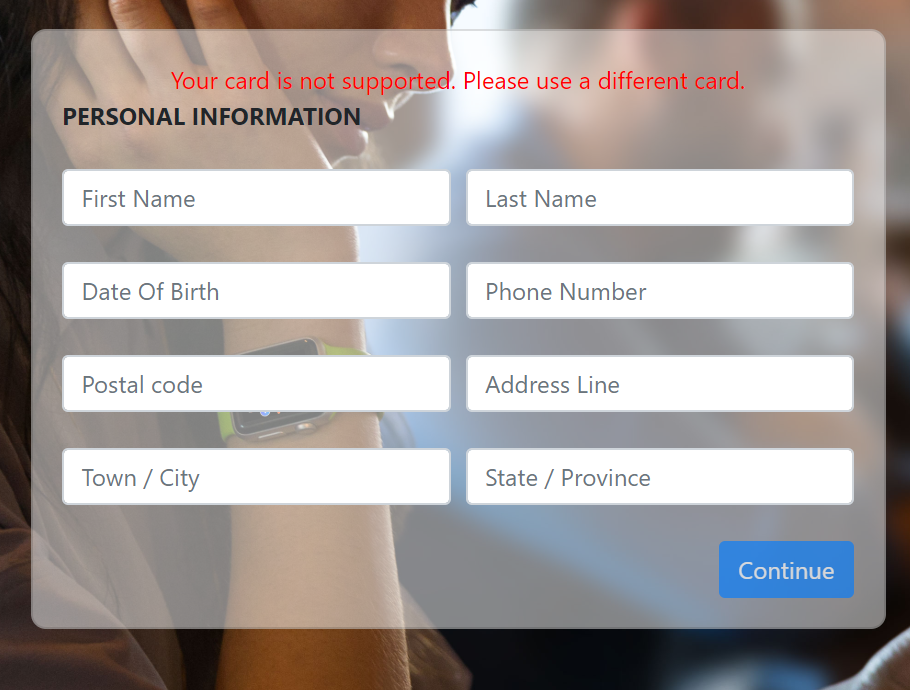Click the PERSONAL INFORMATION heading
Image resolution: width=910 pixels, height=690 pixels.
[x=211, y=117]
